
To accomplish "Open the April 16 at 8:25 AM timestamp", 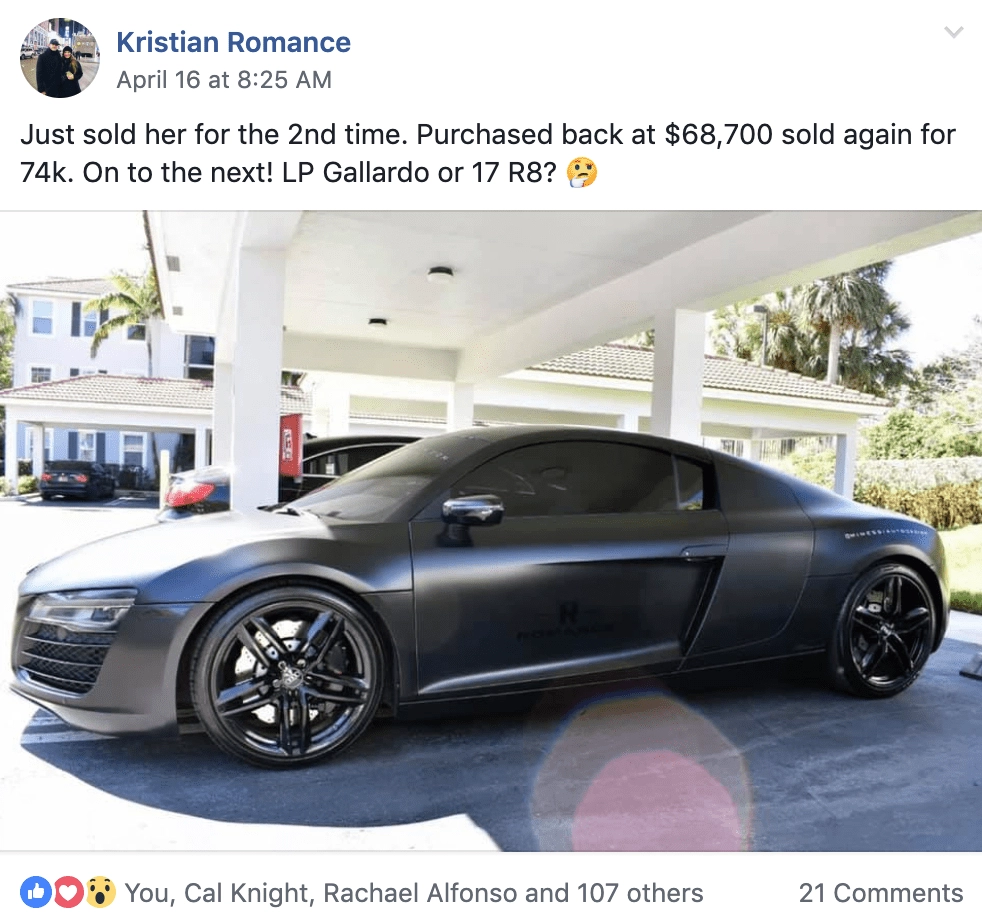I will pyautogui.click(x=224, y=80).
